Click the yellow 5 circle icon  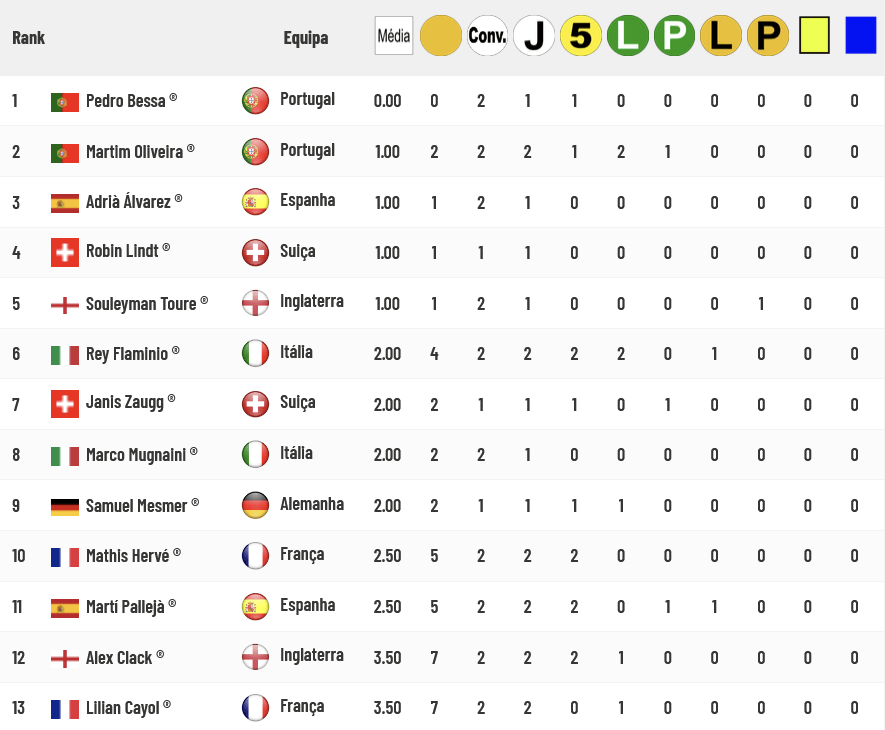pos(581,36)
